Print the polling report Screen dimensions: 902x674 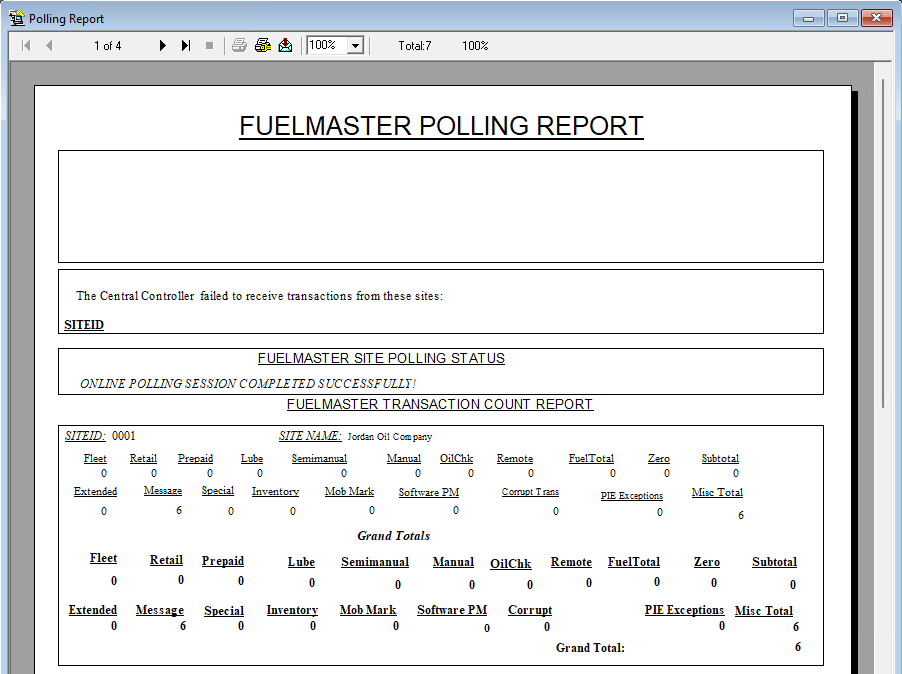(239, 45)
